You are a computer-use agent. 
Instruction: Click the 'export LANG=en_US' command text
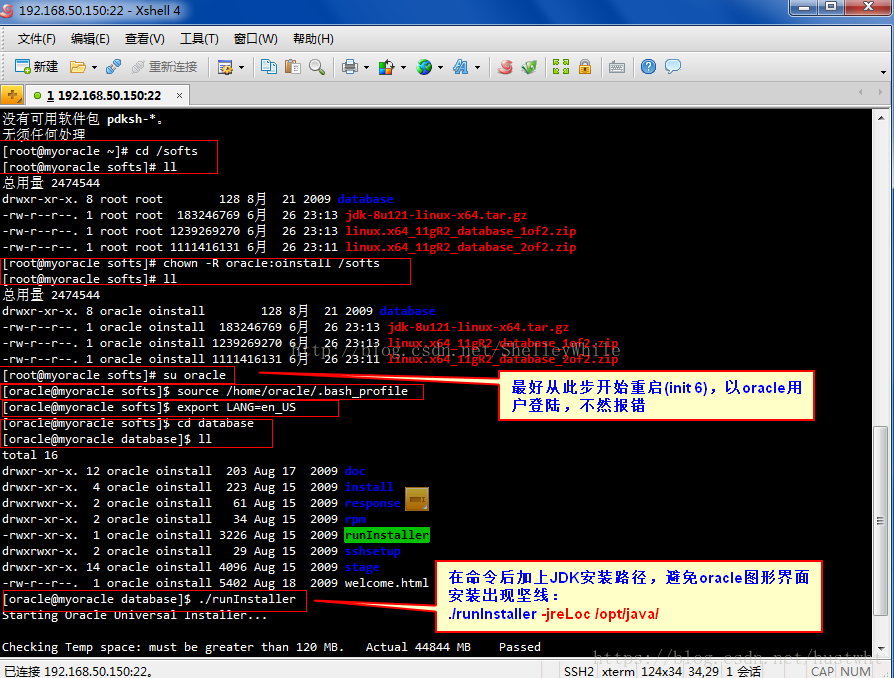[236, 407]
